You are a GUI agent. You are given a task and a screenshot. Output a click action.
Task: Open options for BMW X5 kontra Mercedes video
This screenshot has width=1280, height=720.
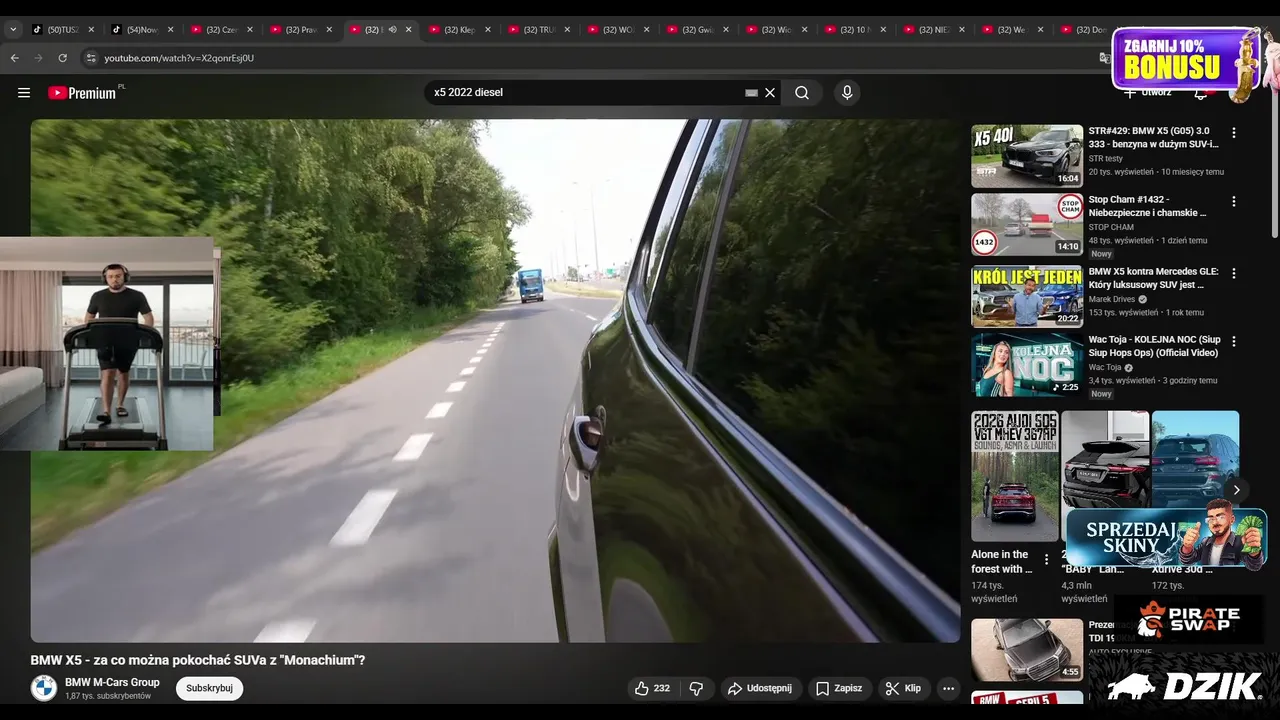click(1234, 273)
